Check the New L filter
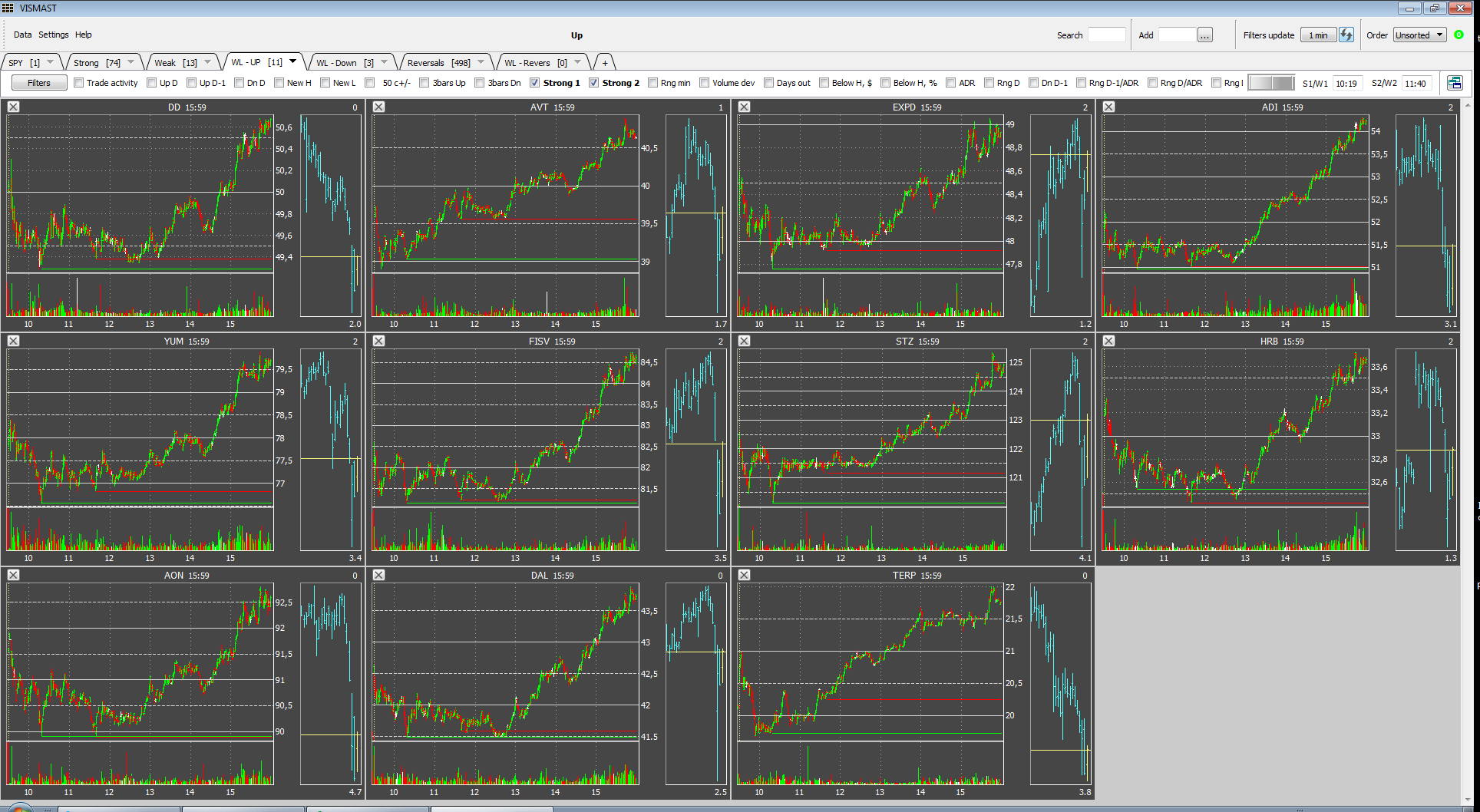Image resolution: width=1480 pixels, height=812 pixels. (x=325, y=83)
